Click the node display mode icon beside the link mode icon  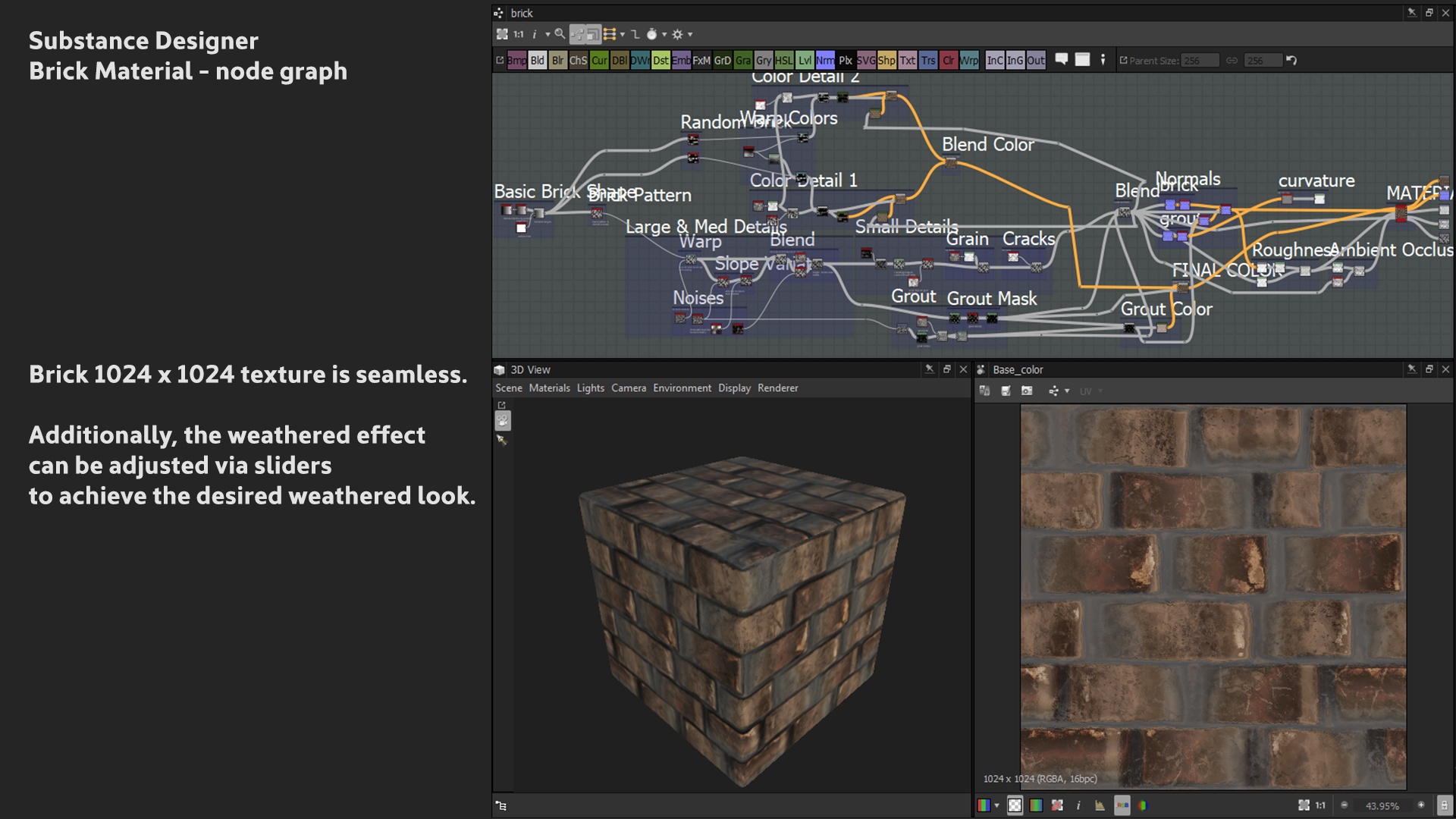[592, 34]
